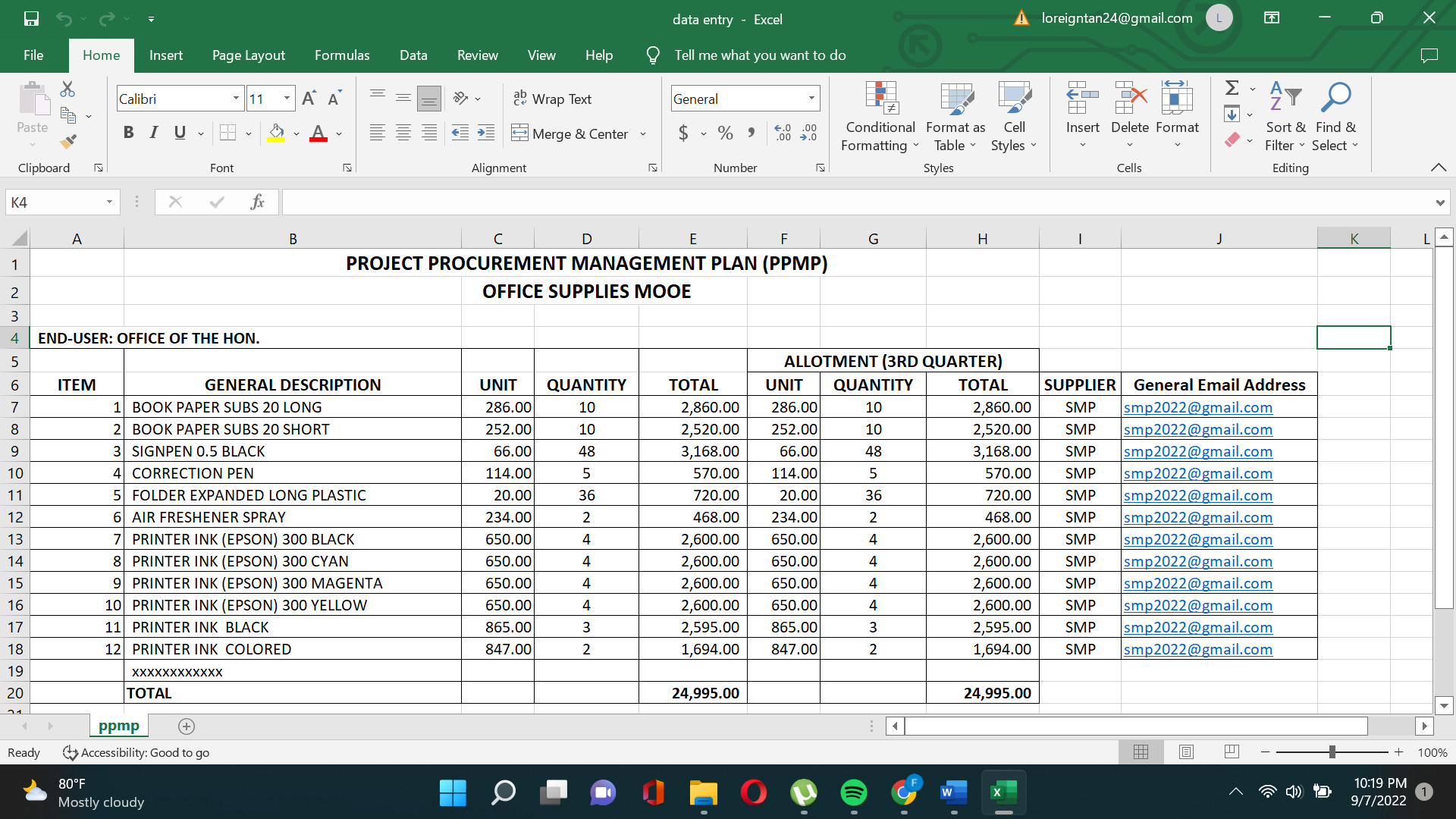Click the Format Painter brush icon
Image resolution: width=1456 pixels, height=819 pixels.
point(68,141)
